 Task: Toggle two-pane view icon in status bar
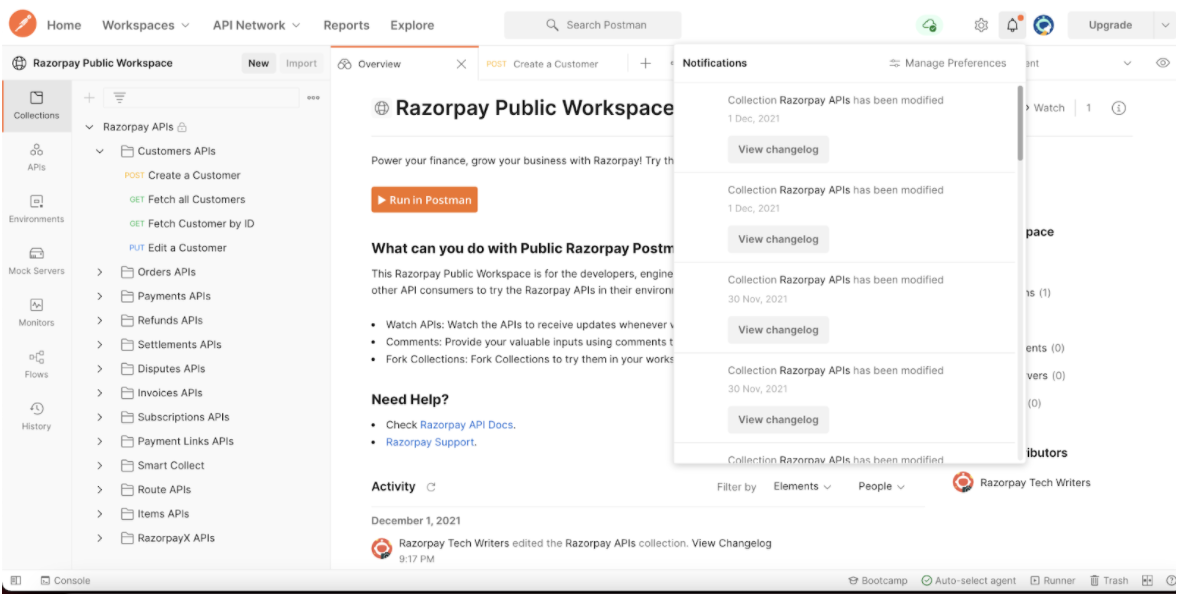pyautogui.click(x=1147, y=580)
